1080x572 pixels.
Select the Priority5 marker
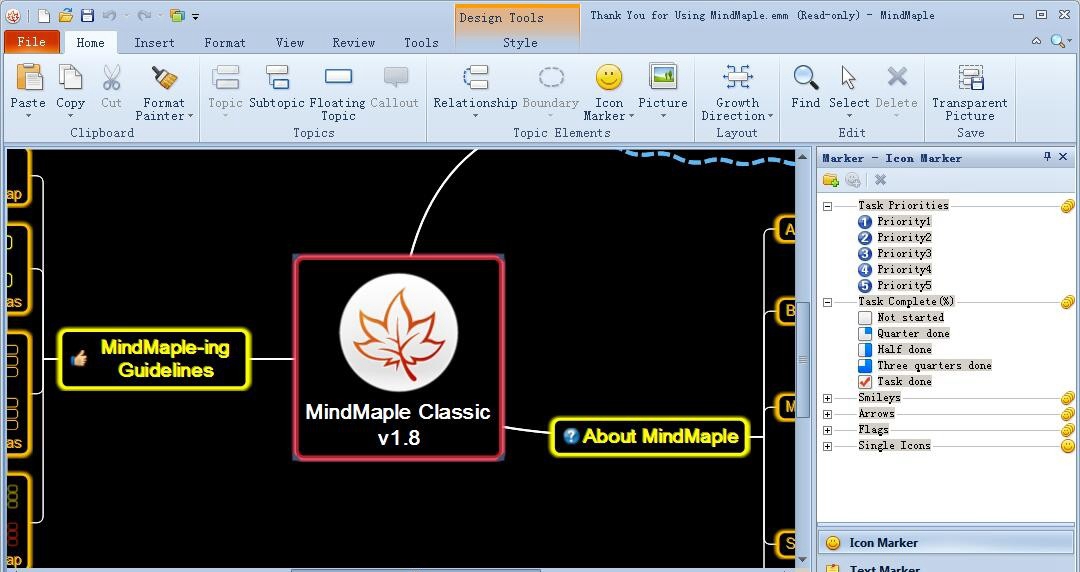(x=895, y=285)
